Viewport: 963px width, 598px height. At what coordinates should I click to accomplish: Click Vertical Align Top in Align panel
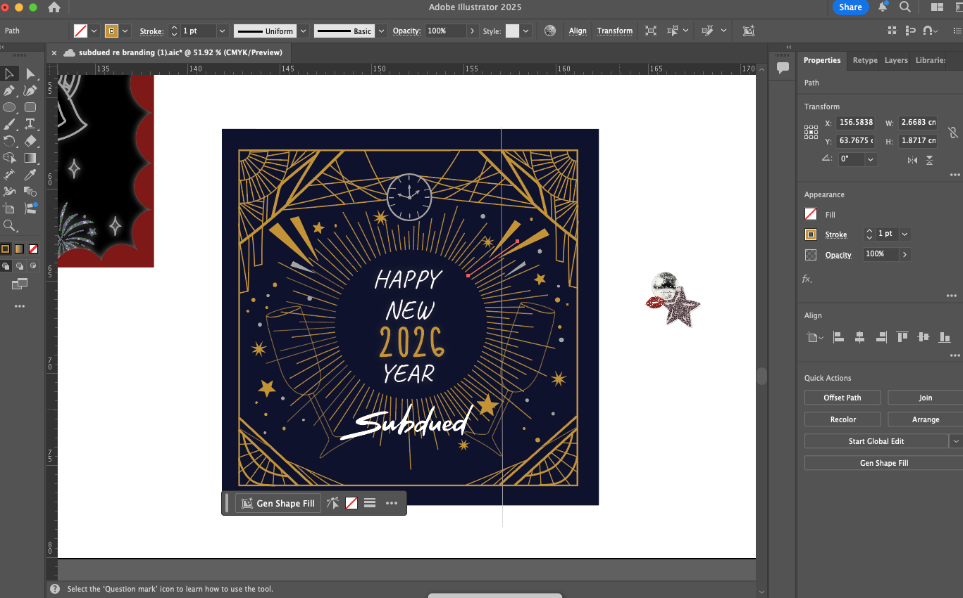coord(902,337)
